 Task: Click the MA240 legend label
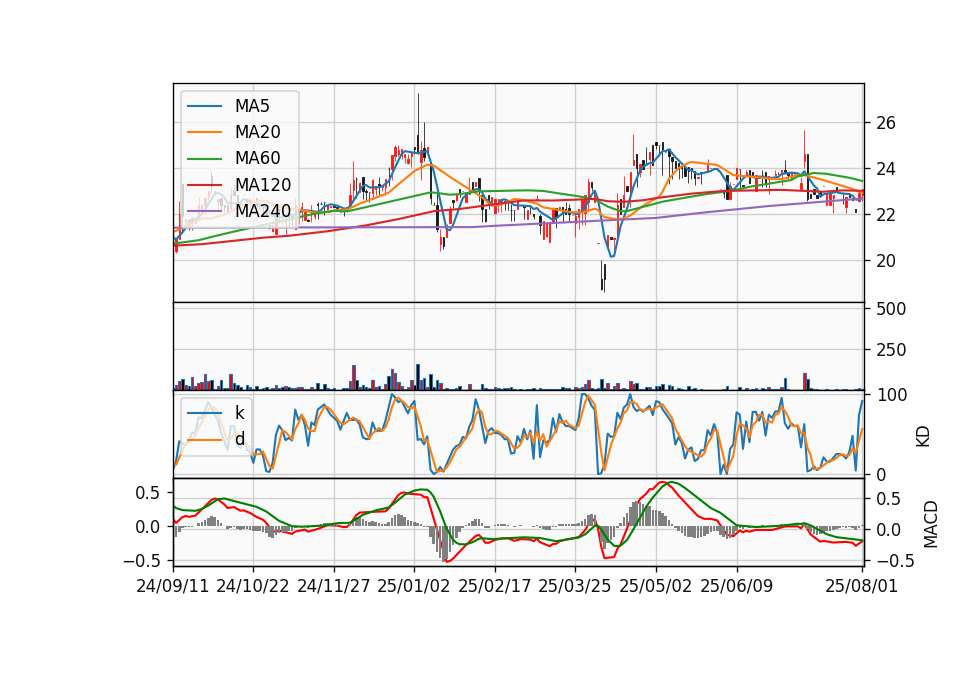[263, 211]
